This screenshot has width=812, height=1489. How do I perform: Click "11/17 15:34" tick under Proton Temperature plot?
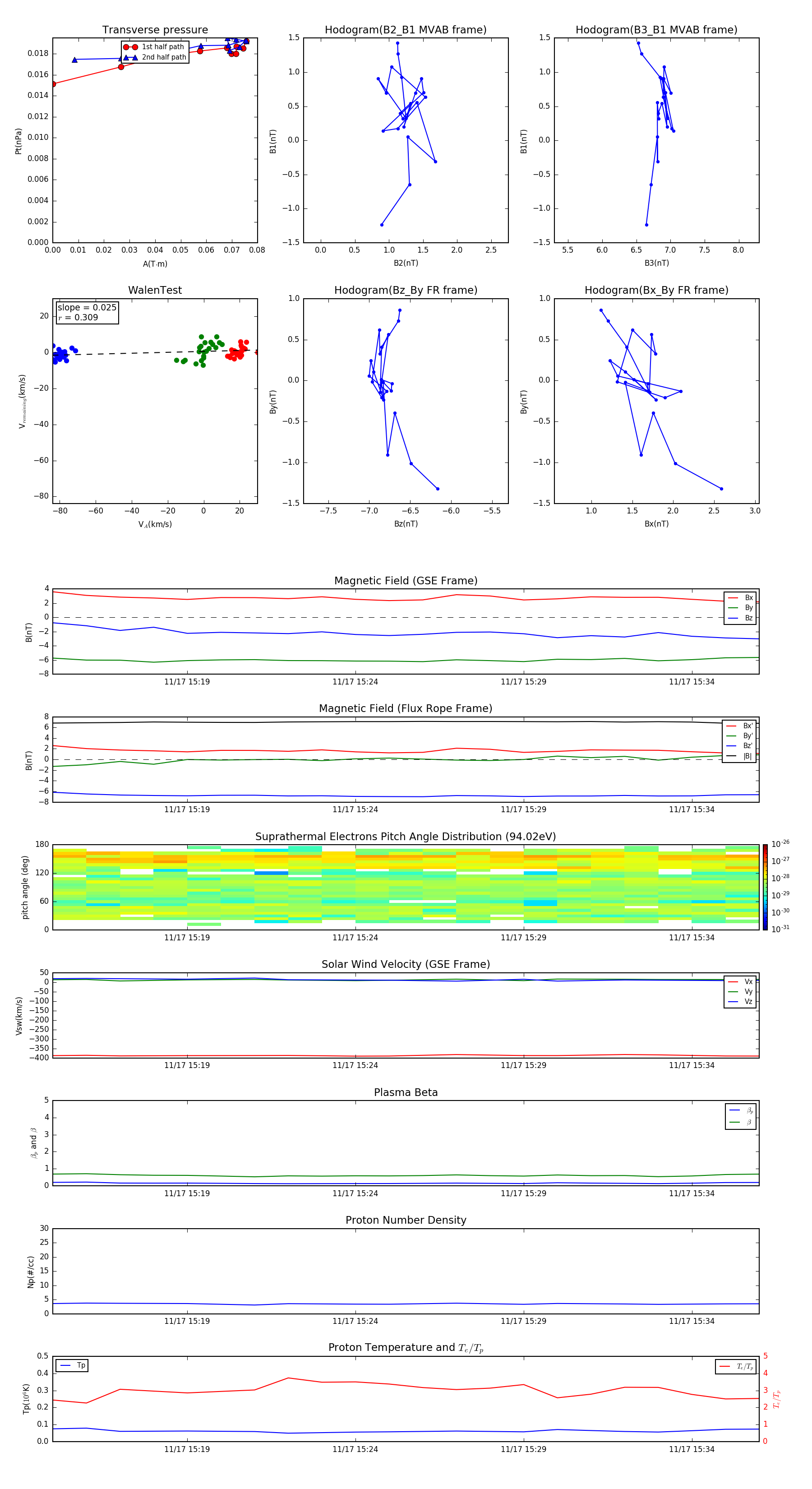[691, 1449]
